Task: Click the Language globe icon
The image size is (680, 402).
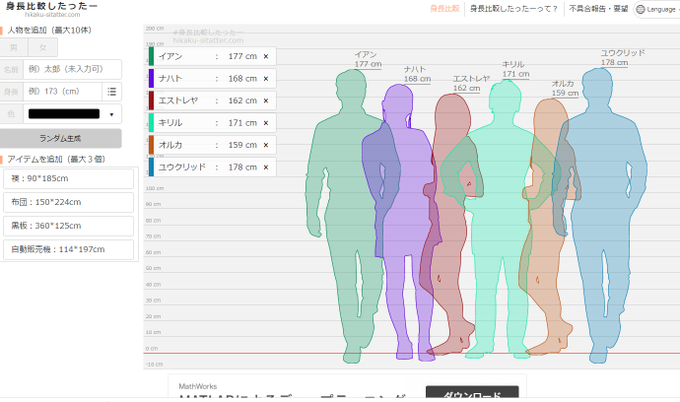Action: pyautogui.click(x=640, y=9)
